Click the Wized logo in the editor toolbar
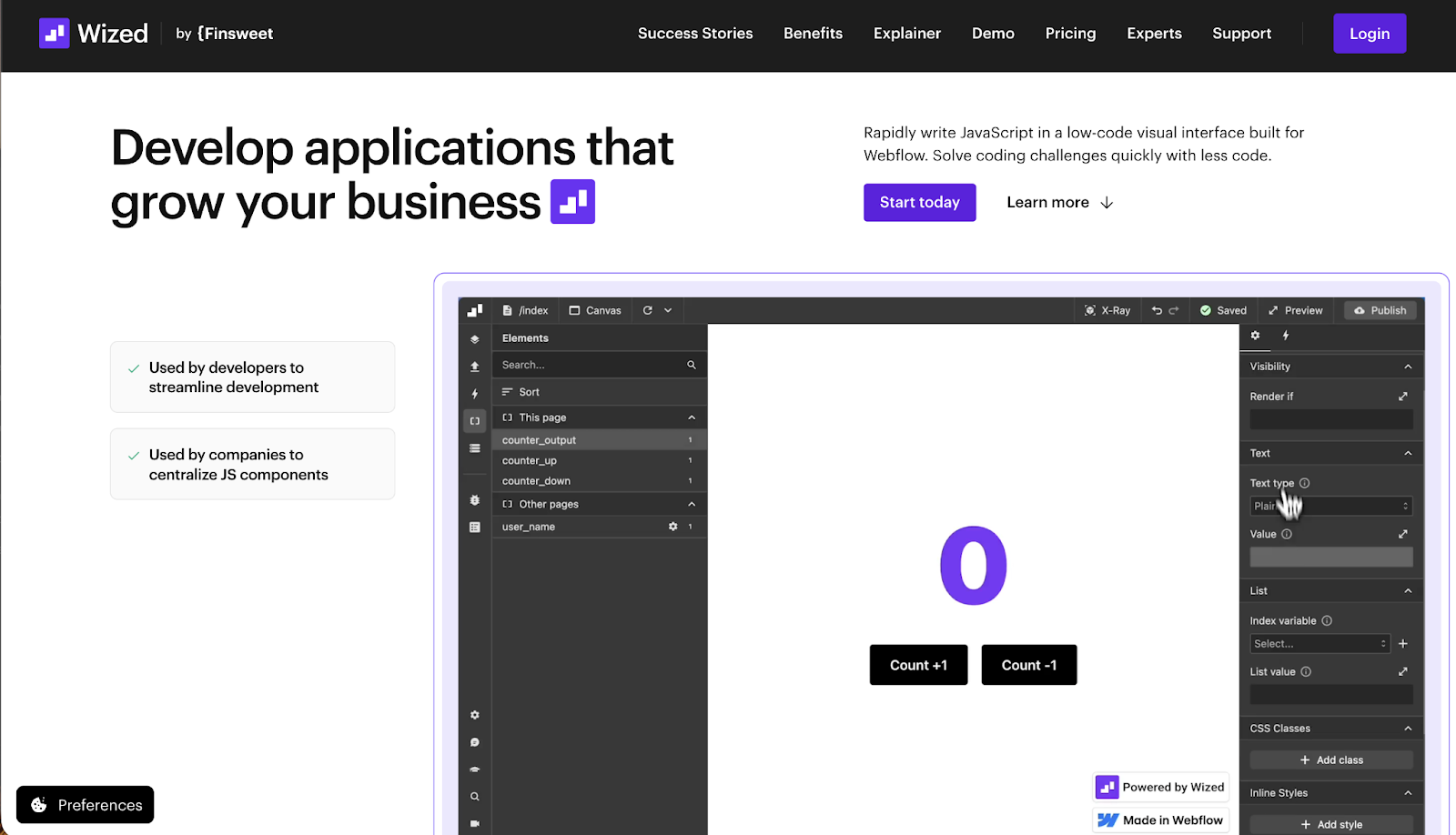Viewport: 1456px width, 835px height. (475, 310)
